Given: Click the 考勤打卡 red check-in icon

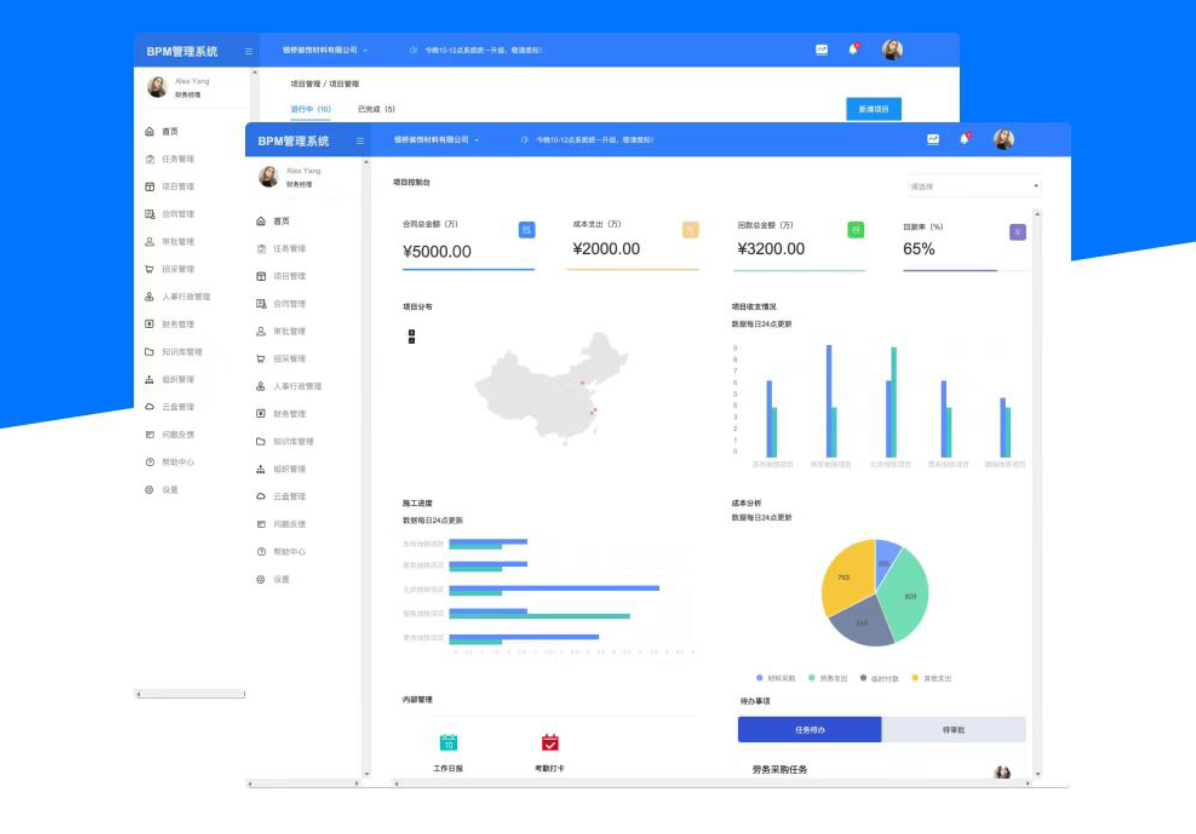Looking at the screenshot, I should pos(550,742).
